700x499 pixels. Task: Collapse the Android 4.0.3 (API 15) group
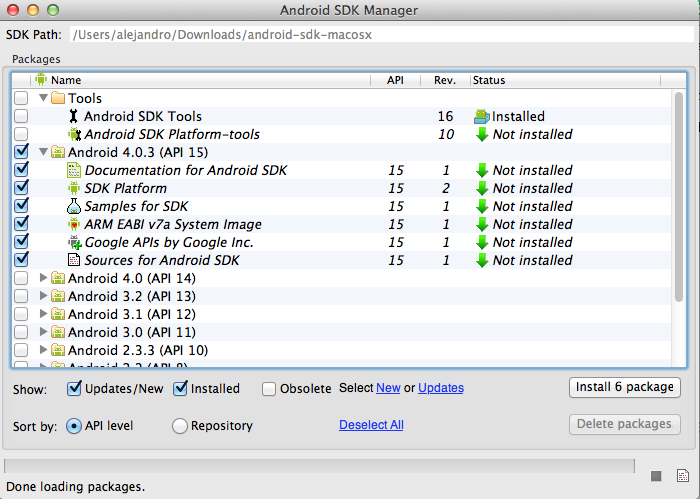pos(43,152)
